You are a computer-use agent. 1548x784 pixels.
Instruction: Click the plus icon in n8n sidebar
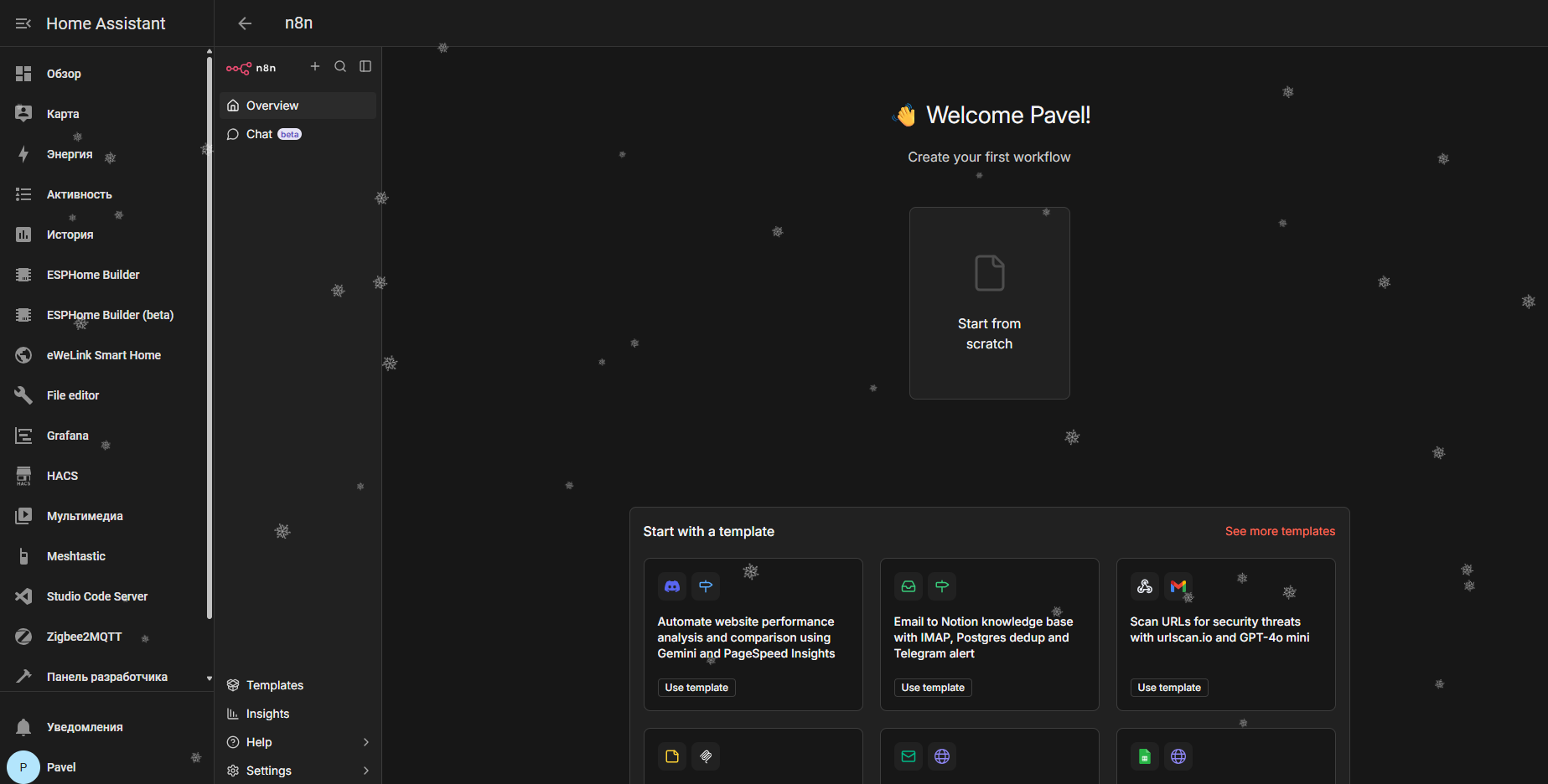coord(315,67)
